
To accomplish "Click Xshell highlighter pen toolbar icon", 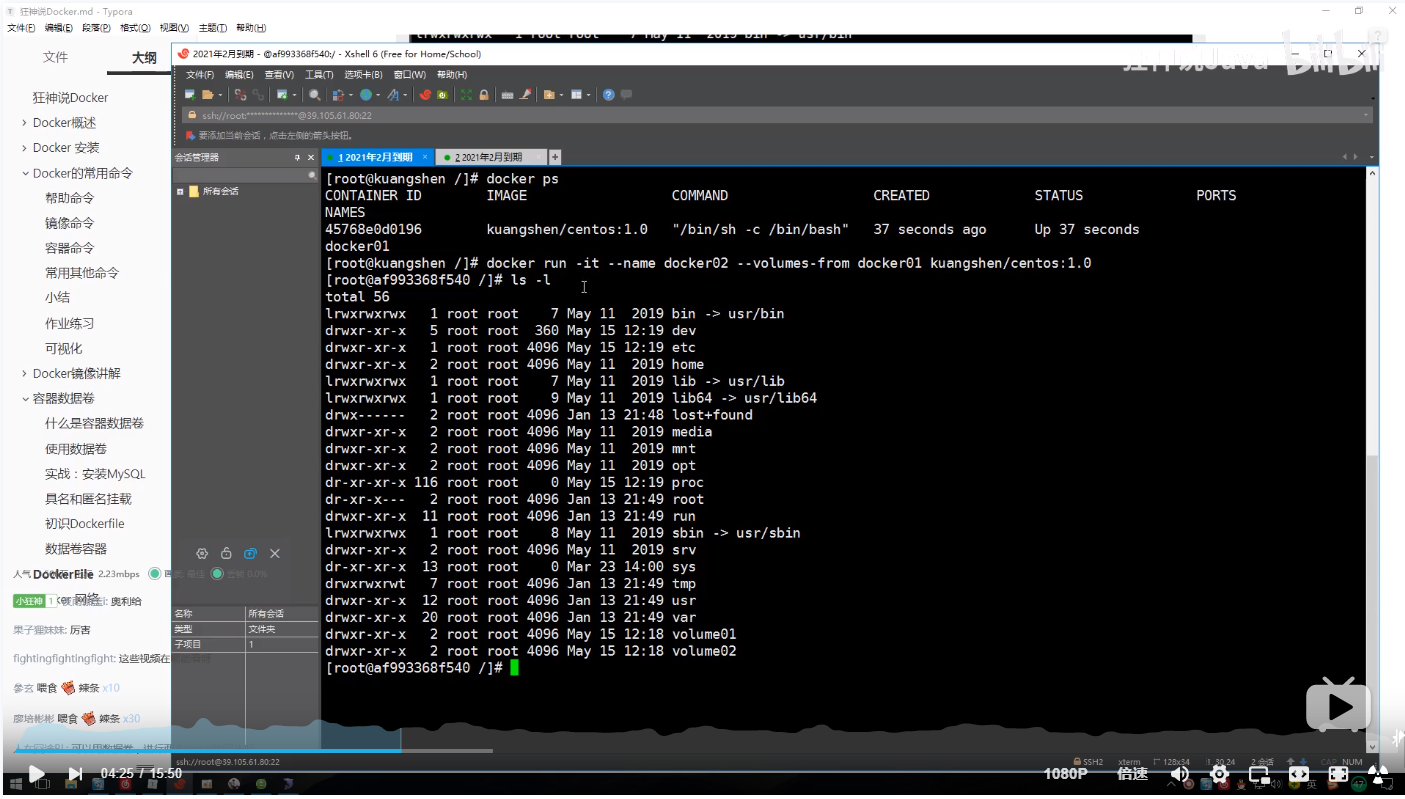I will point(526,95).
